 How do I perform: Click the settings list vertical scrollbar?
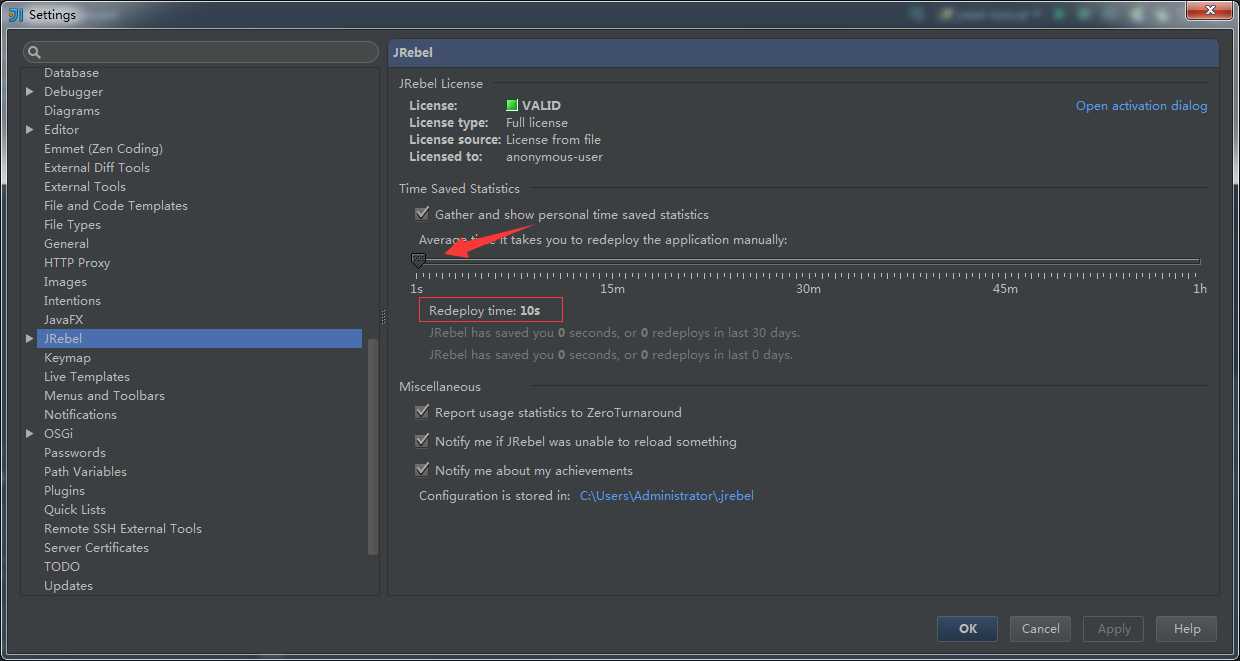coord(373,446)
